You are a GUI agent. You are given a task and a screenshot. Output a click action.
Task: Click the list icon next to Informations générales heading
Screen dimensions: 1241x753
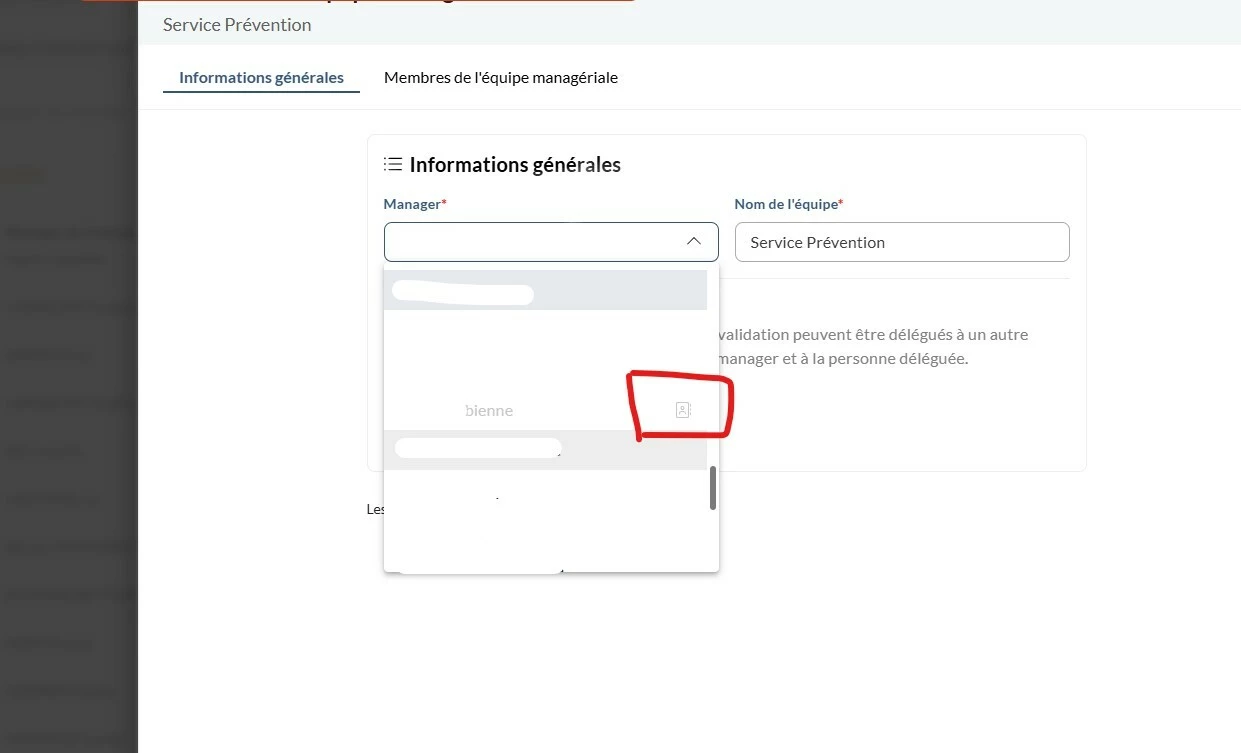[393, 164]
